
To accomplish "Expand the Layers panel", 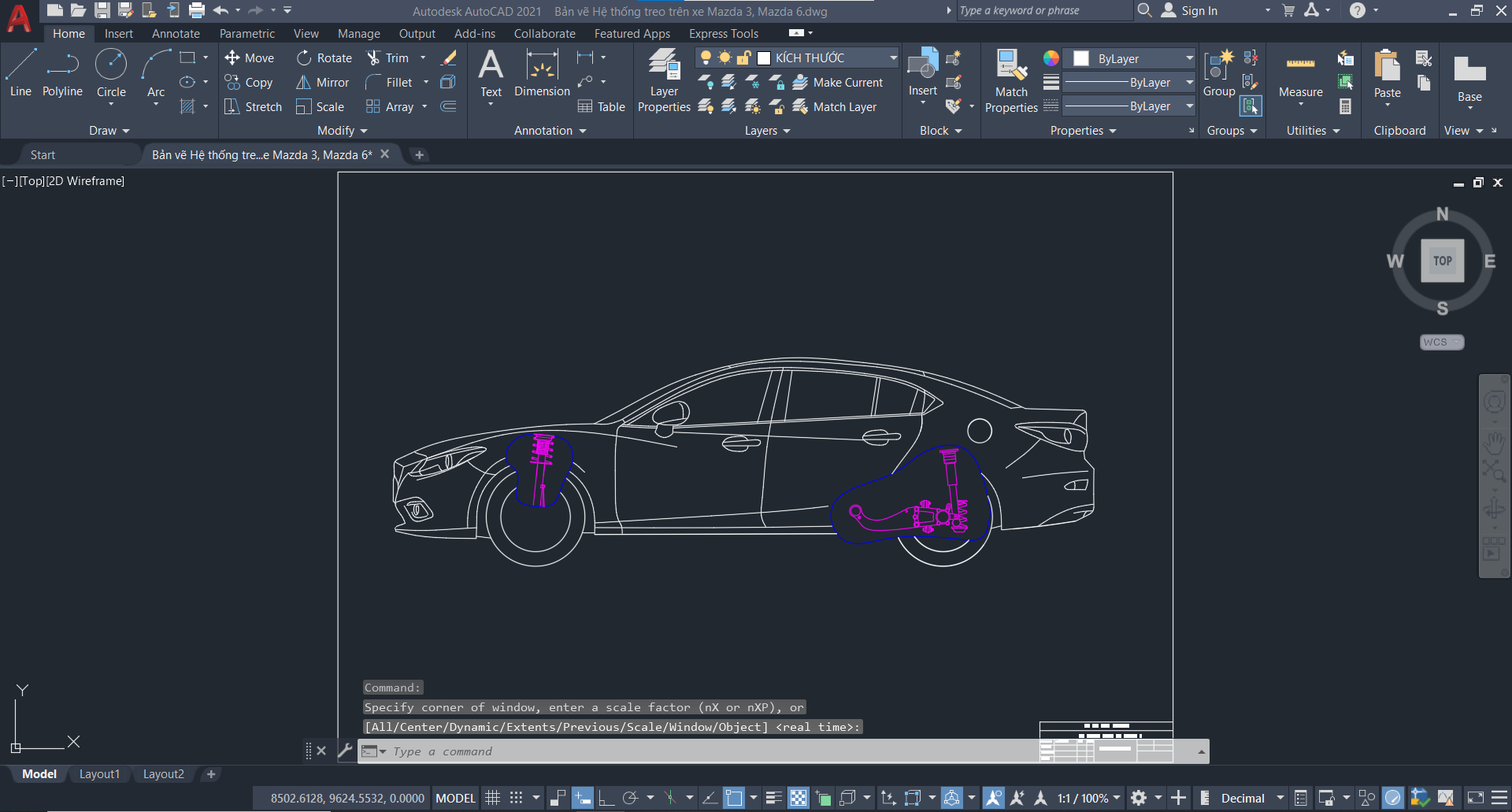I will [x=767, y=131].
